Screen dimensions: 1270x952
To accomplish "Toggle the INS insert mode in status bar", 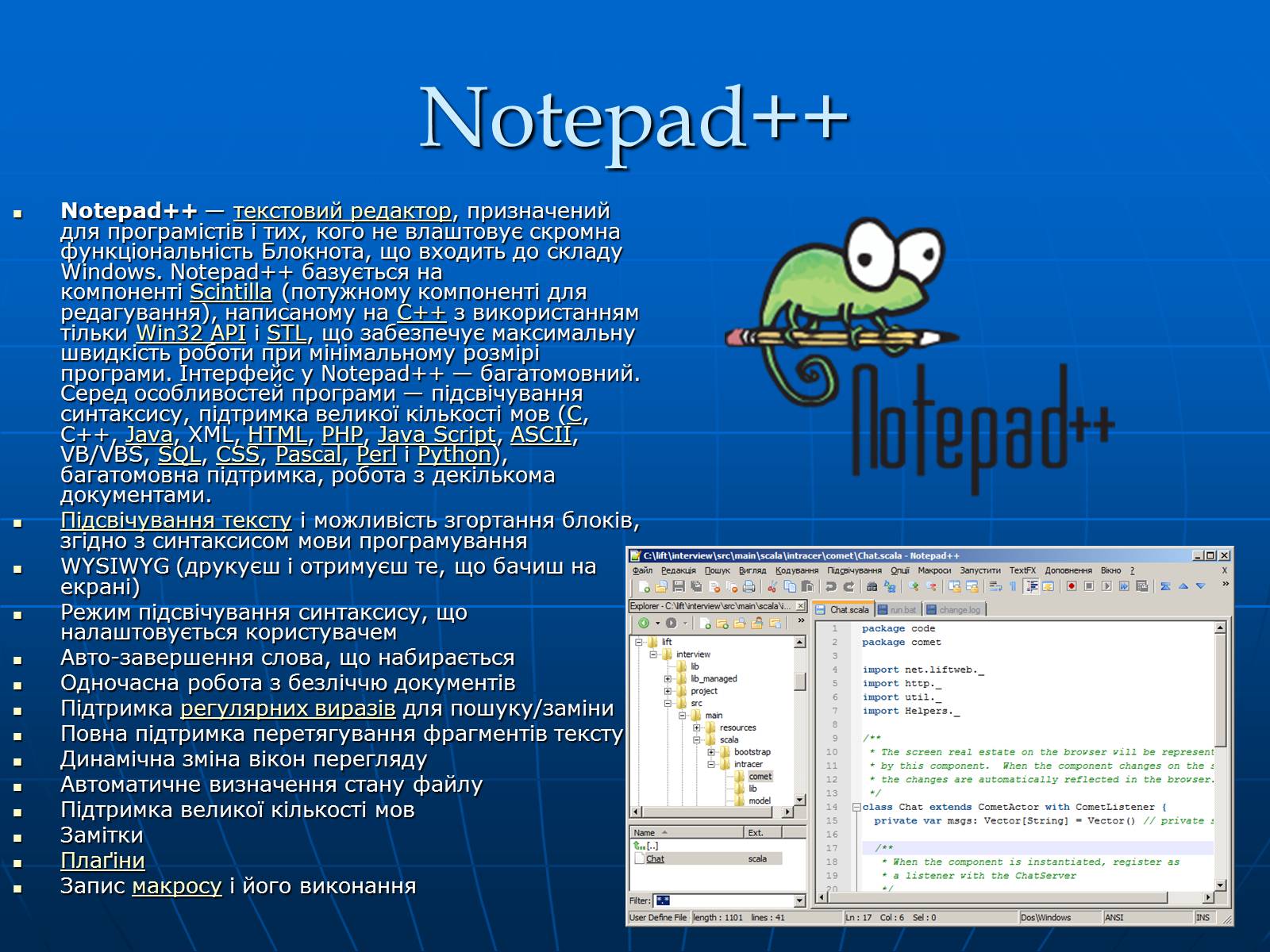I will pos(1203,917).
